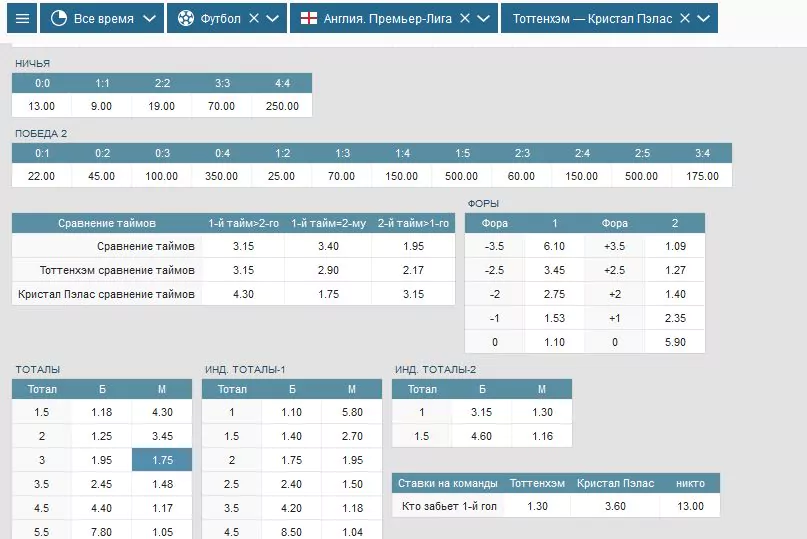Click Ставки на команды table header
The height and width of the screenshot is (539, 807).
pyautogui.click(x=448, y=483)
